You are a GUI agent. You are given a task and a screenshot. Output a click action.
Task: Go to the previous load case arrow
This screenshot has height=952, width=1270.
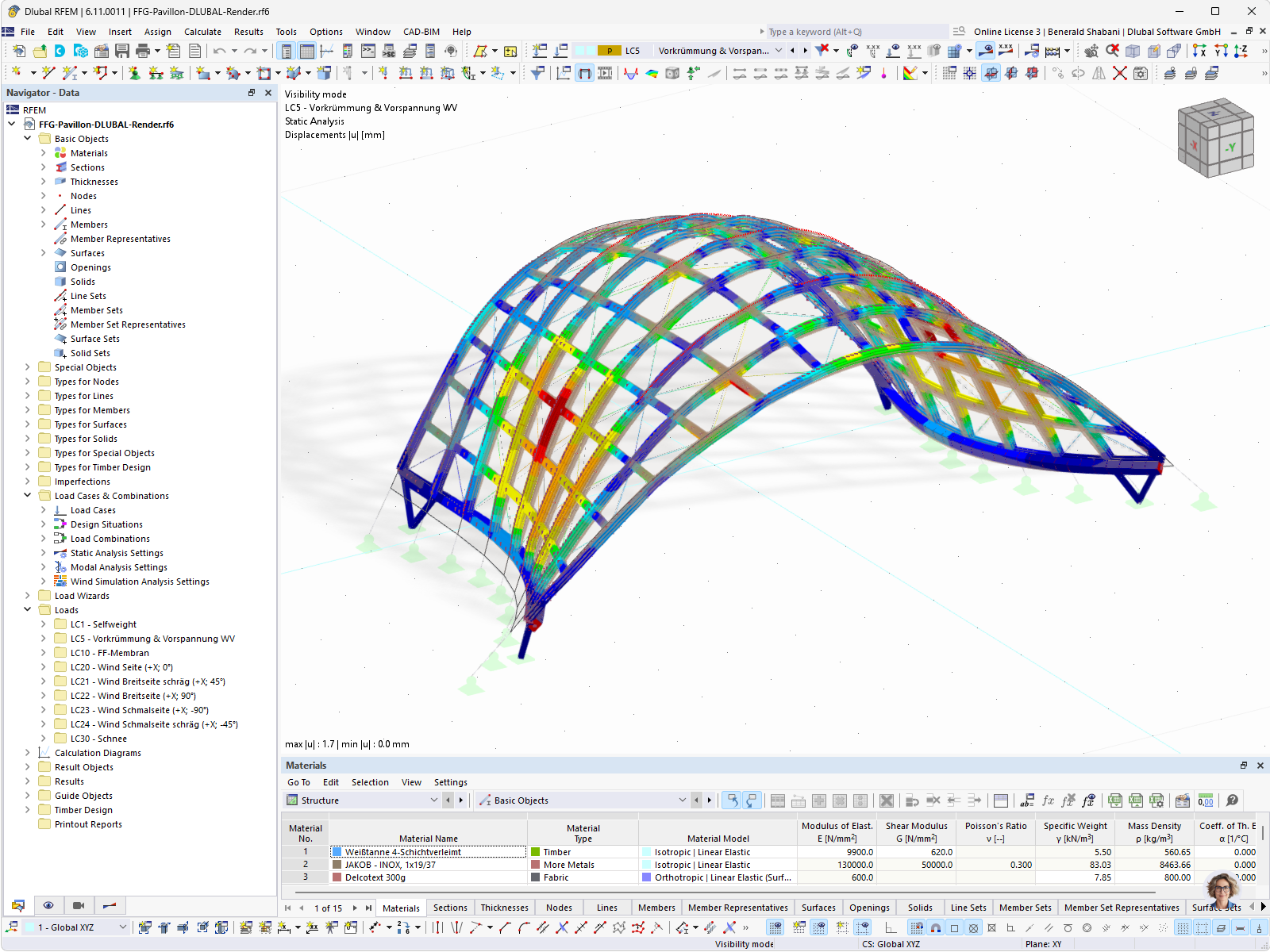point(792,51)
